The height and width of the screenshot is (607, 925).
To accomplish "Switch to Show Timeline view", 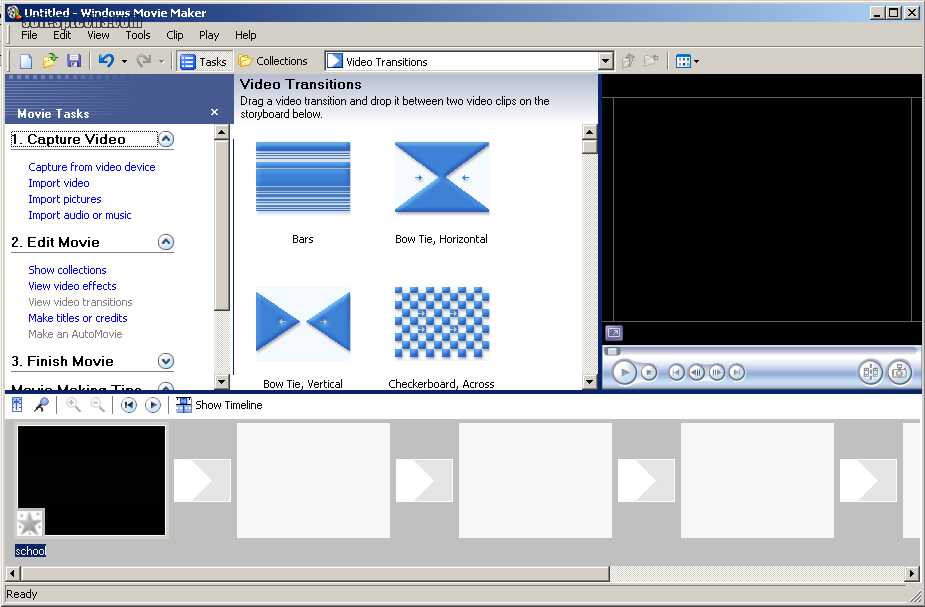I will [x=219, y=405].
